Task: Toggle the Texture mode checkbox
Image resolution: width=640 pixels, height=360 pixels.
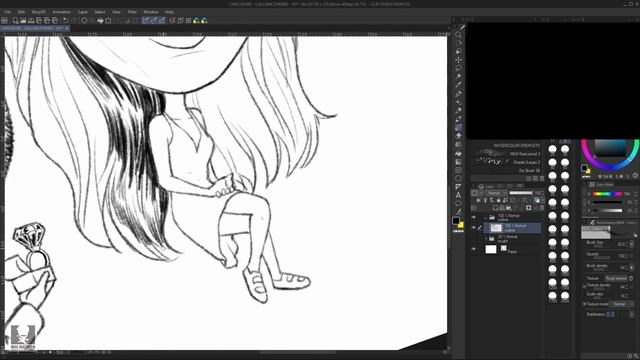Action: coord(584,304)
